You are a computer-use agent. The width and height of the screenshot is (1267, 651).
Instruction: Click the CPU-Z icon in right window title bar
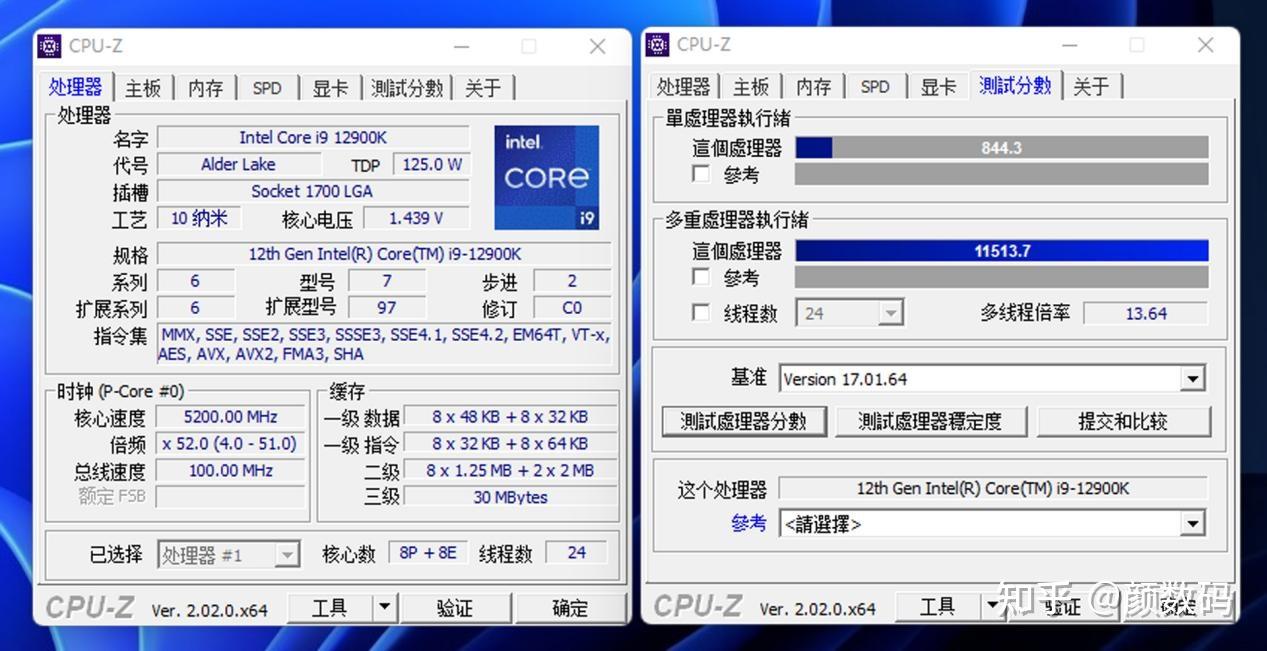pyautogui.click(x=656, y=46)
